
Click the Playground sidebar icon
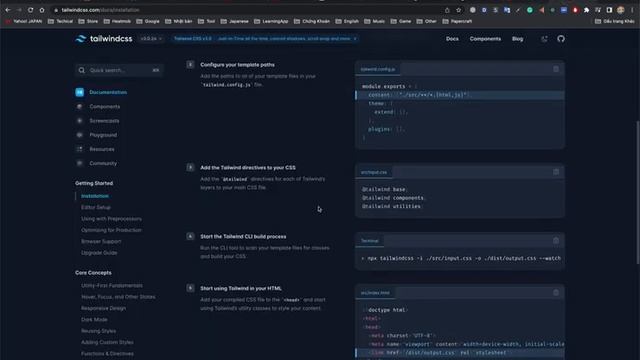pyautogui.click(x=80, y=135)
